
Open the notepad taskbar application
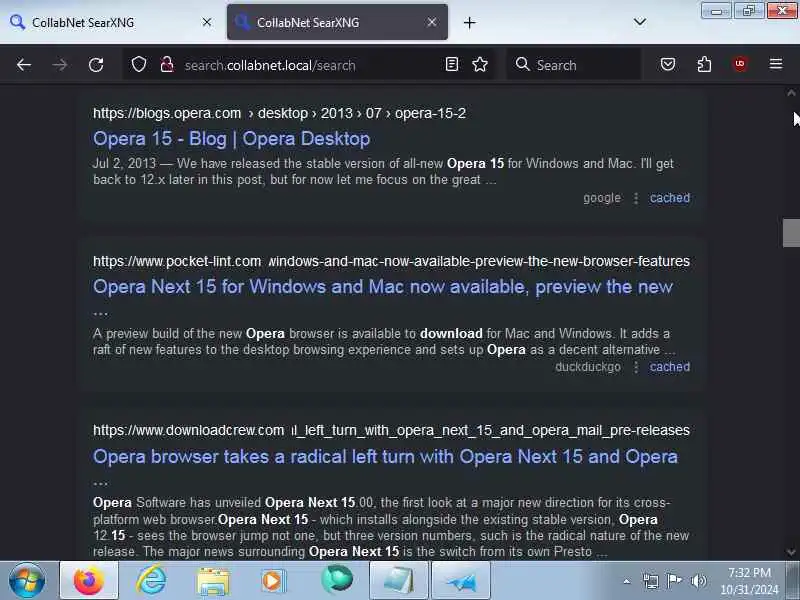tap(398, 581)
